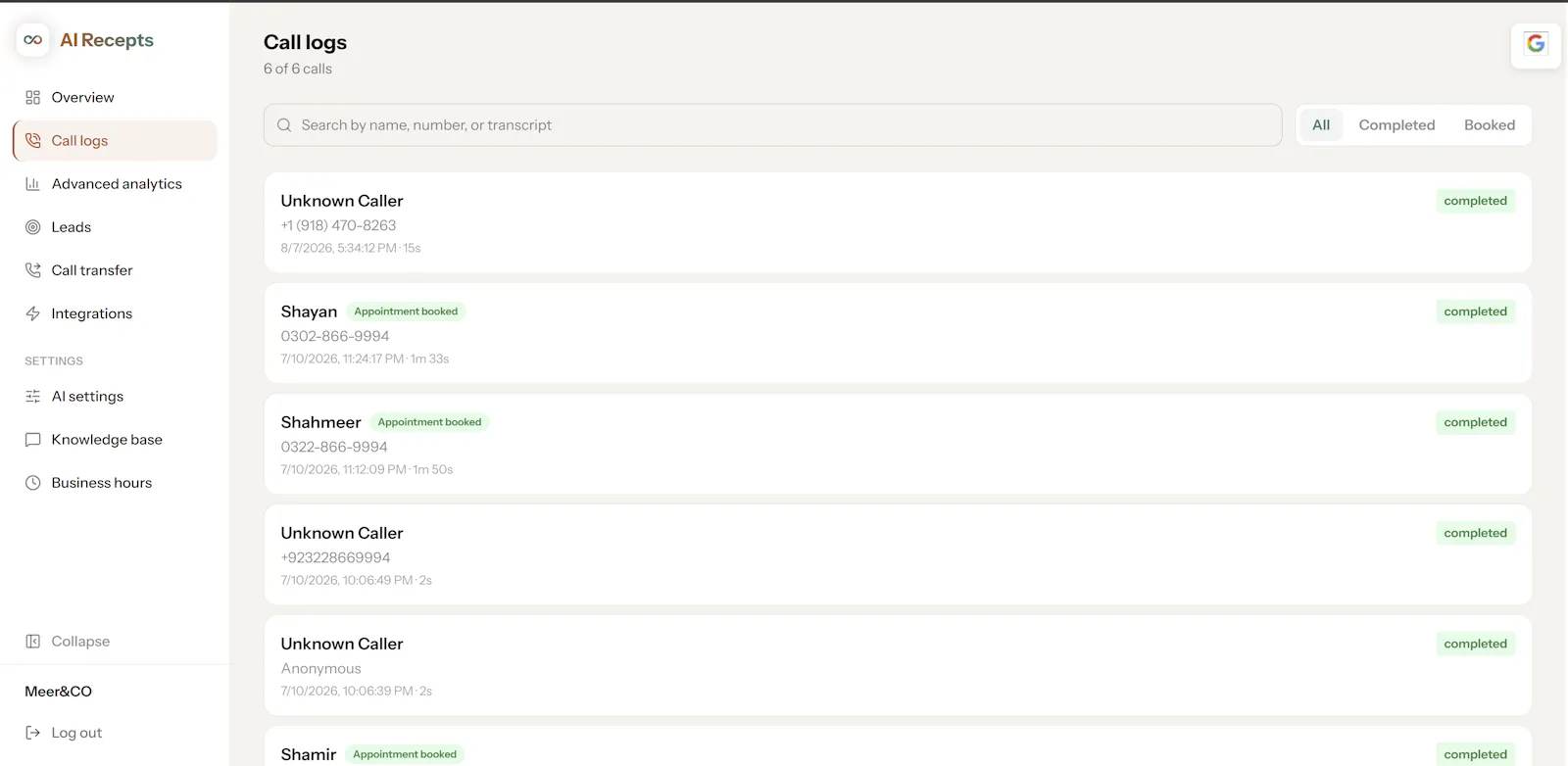1568x766 pixels.
Task: Click Shahmeer's Appointment booked badge
Action: (x=429, y=422)
